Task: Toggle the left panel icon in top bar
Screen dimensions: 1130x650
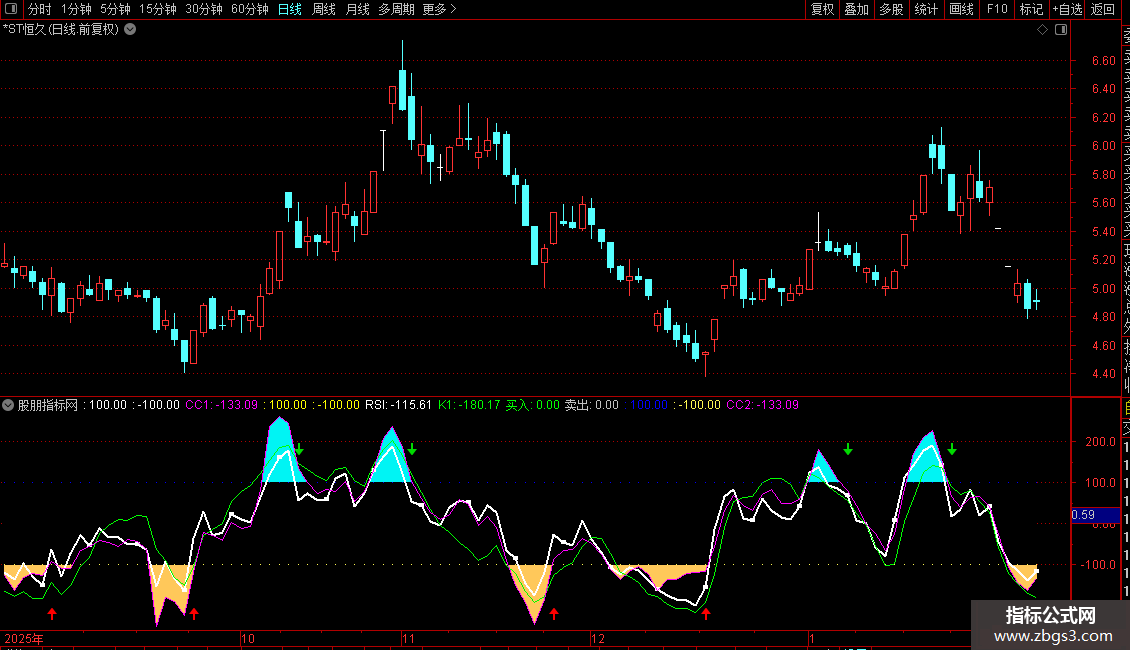Action: tap(11, 9)
